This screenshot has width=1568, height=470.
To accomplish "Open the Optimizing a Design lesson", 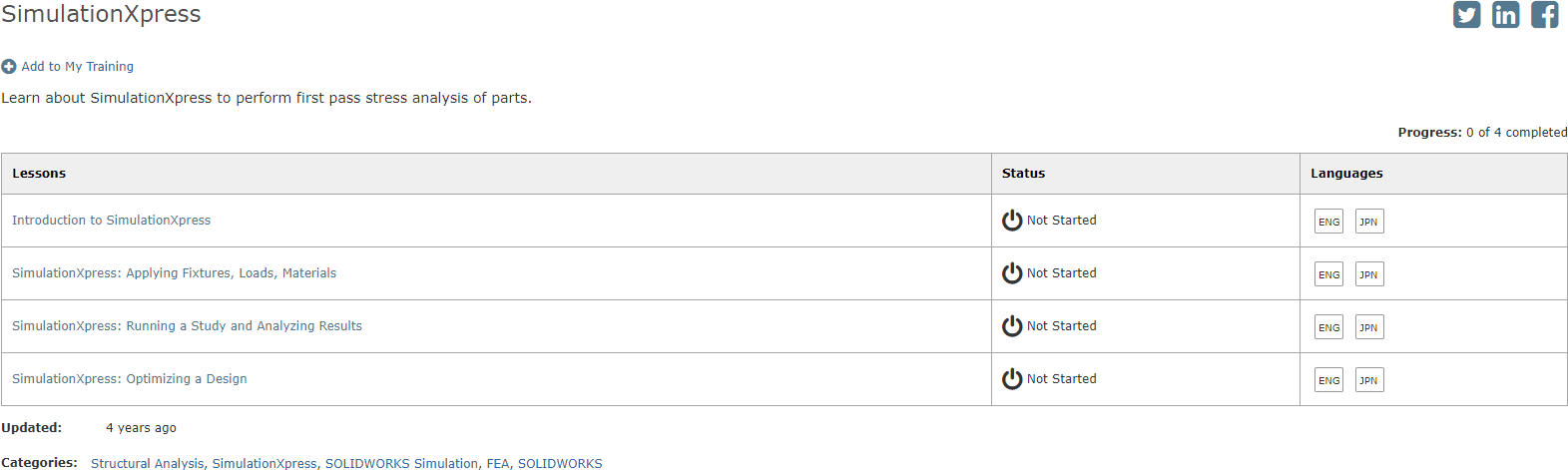I will (130, 379).
